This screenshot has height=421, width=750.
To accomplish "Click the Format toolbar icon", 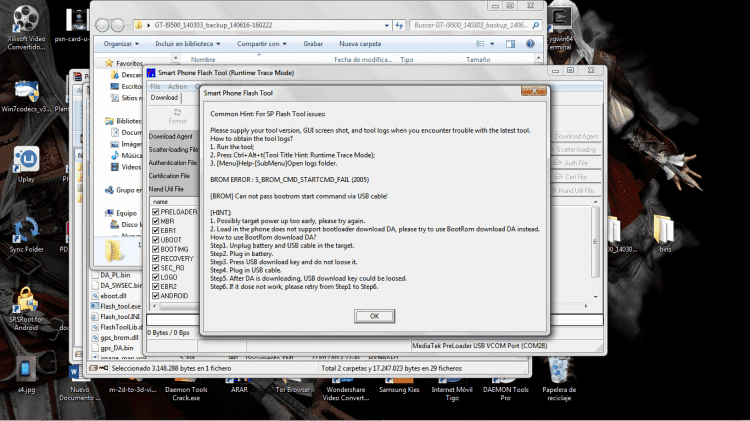I will [177, 116].
